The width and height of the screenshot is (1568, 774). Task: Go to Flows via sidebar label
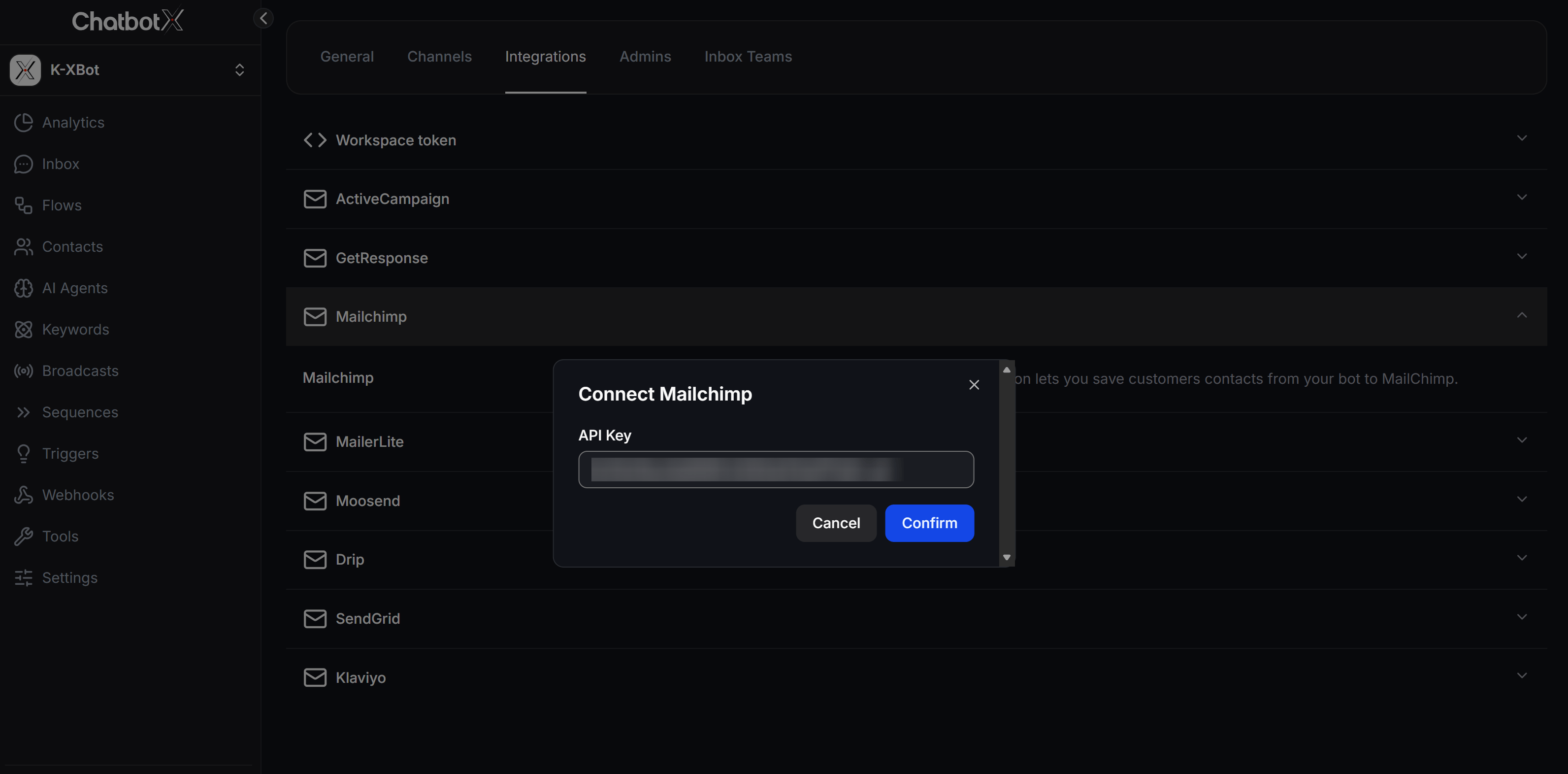62,205
